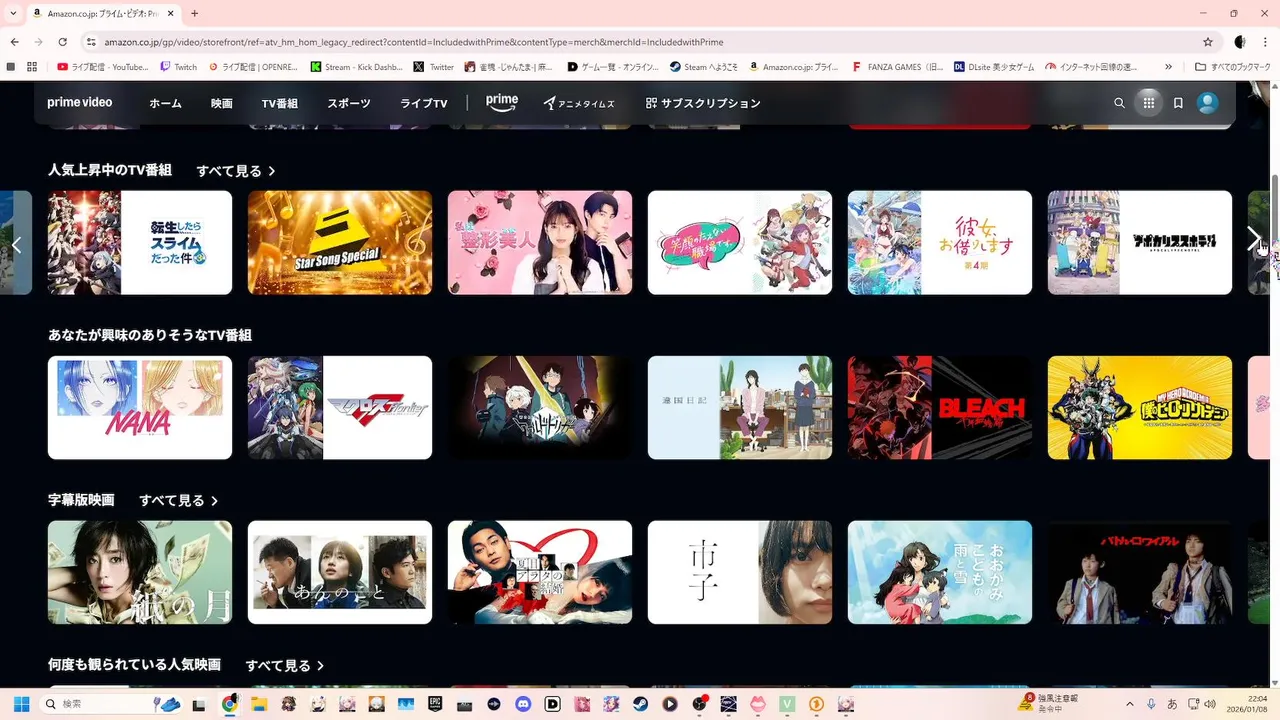Open the ワールドトリガー thumbnail
Screen dimensions: 1280x720
tap(540, 408)
